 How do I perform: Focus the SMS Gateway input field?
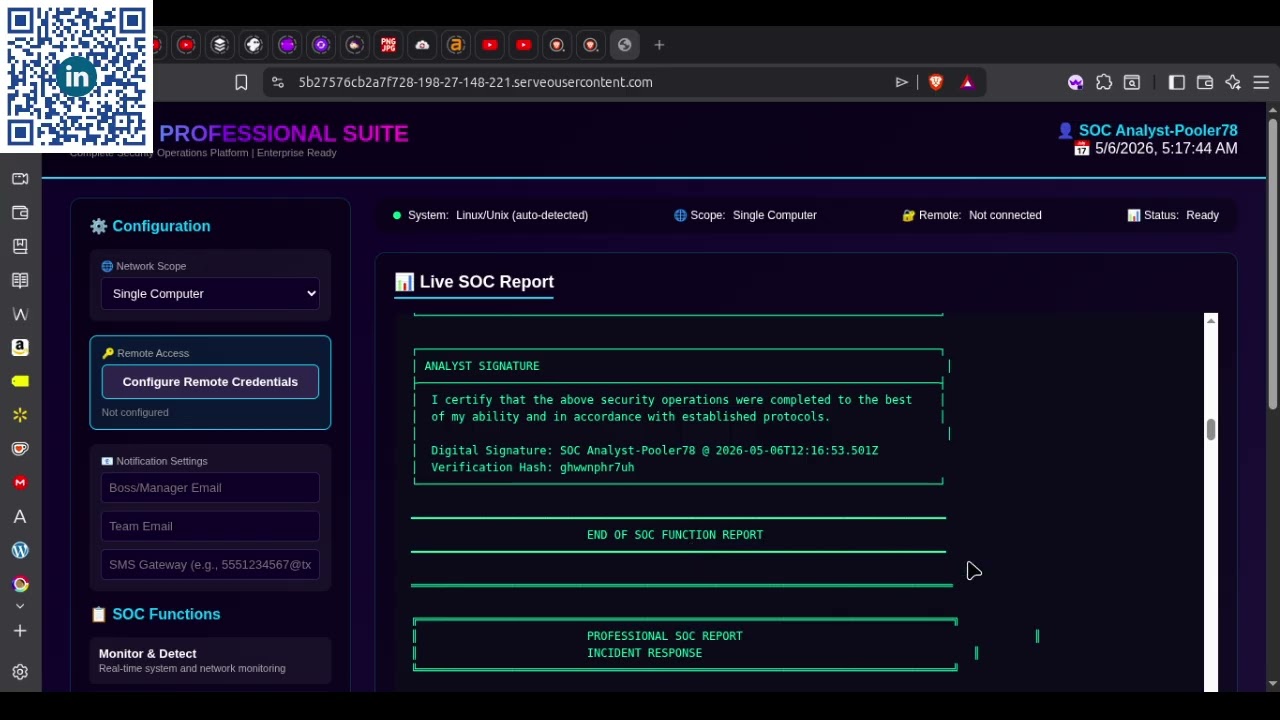(x=210, y=565)
